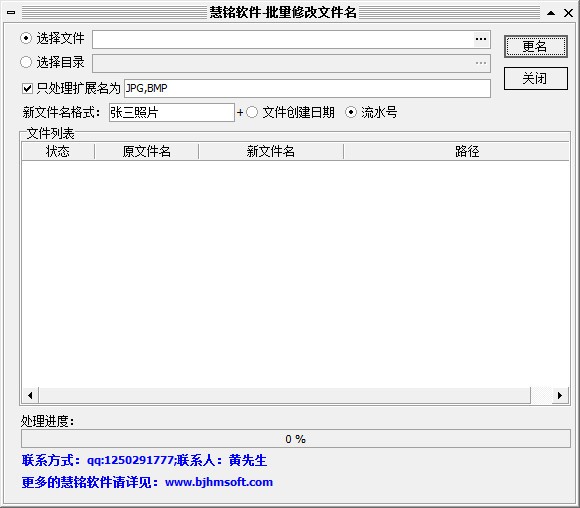The height and width of the screenshot is (508, 580).
Task: Click the extension filter field JPG,BMP
Action: click(307, 88)
